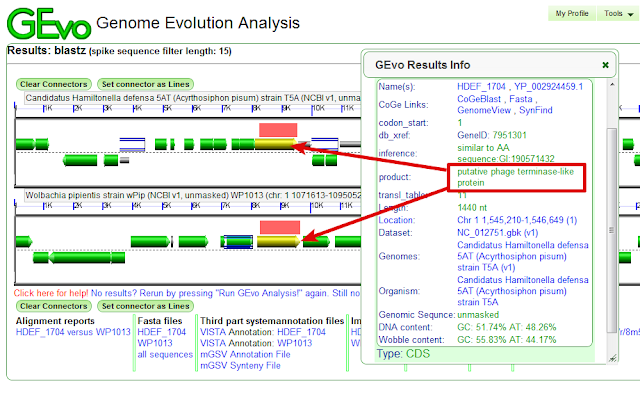Open My Profile menu item
The width and height of the screenshot is (640, 393).
click(571, 13)
